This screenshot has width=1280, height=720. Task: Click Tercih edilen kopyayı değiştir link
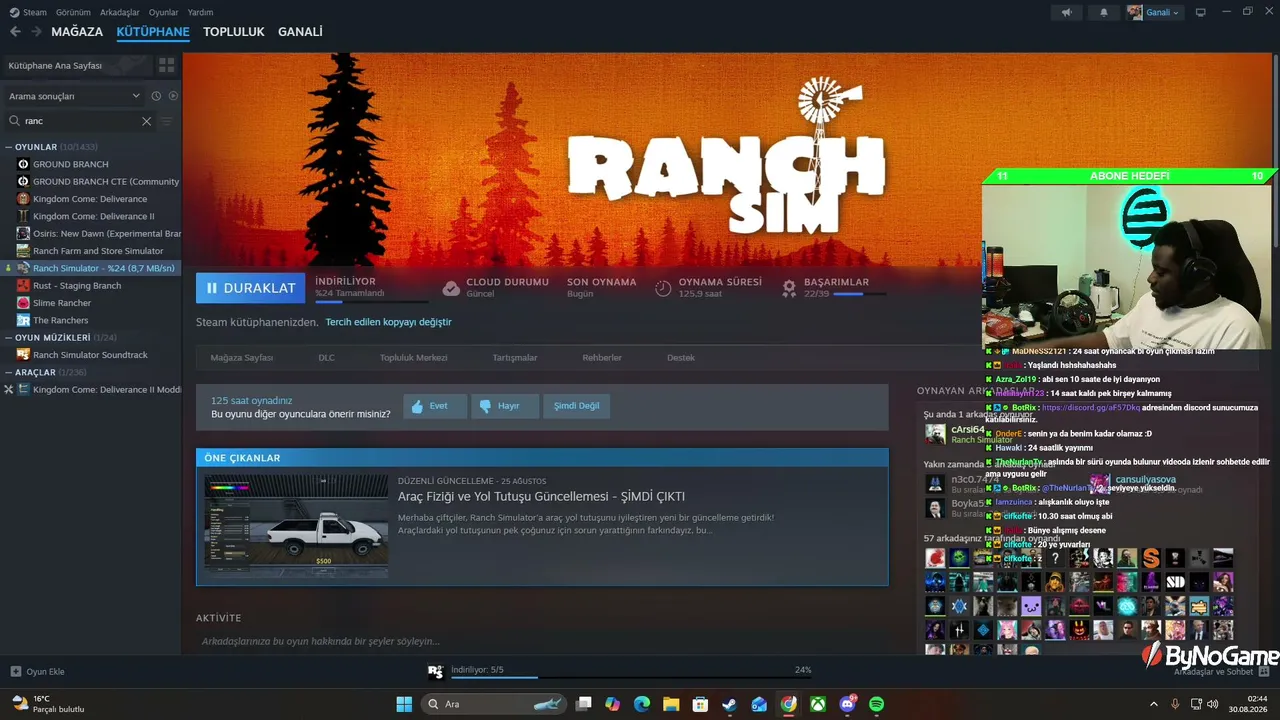[x=388, y=322]
